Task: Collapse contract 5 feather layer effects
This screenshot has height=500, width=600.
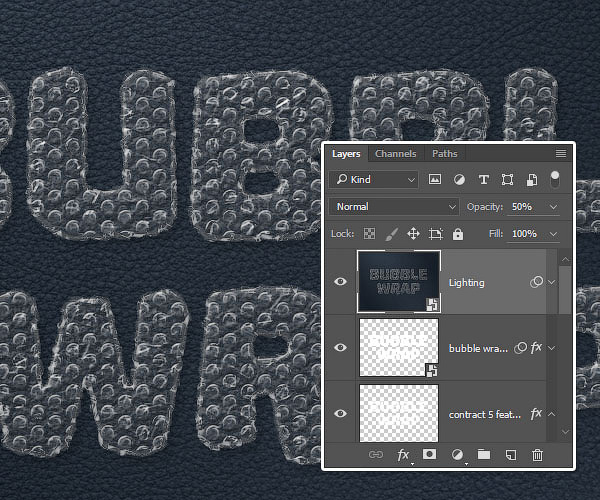Action: [x=551, y=414]
